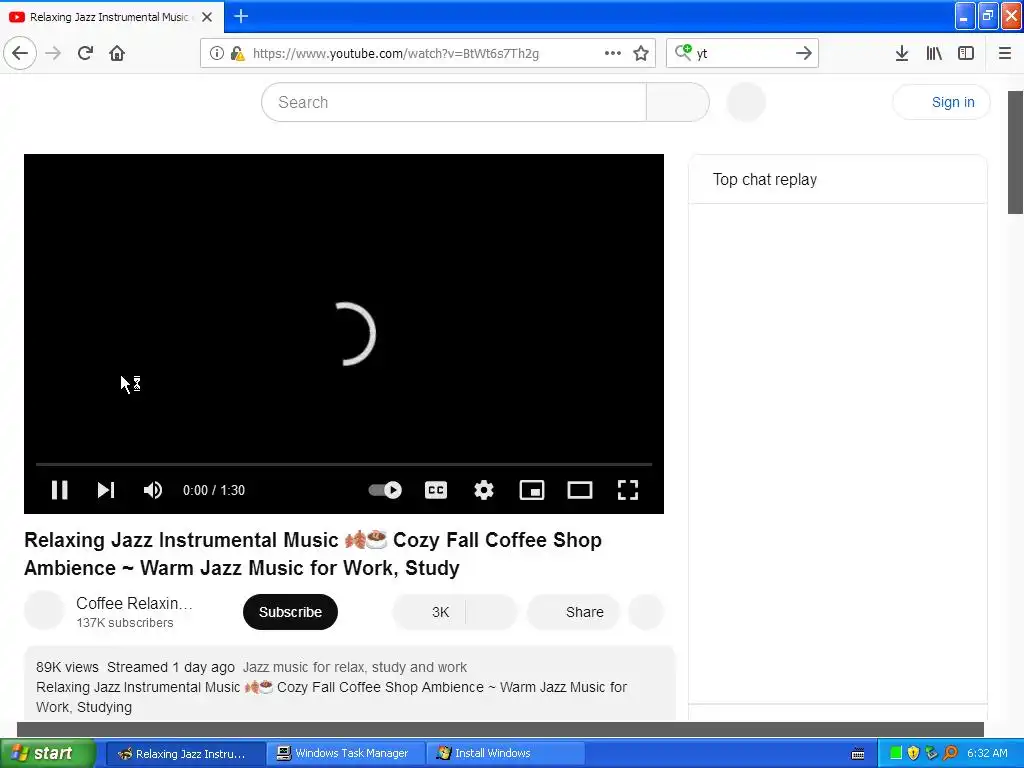Click the '0:00 / 1:30' time display
Viewport: 1024px width, 768px height.
point(214,490)
